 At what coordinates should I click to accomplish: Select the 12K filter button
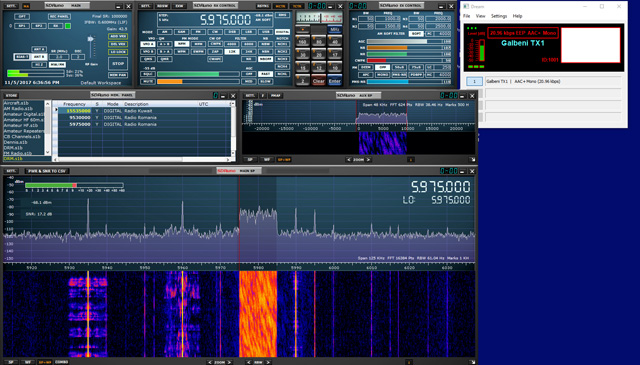(231, 52)
